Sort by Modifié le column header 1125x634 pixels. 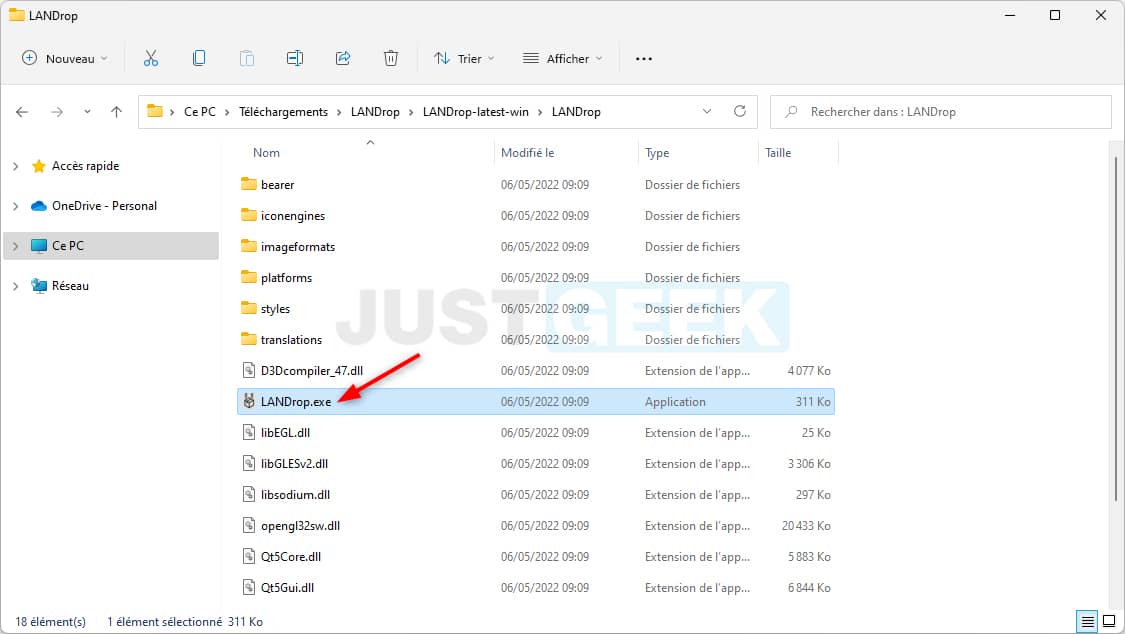pos(527,153)
